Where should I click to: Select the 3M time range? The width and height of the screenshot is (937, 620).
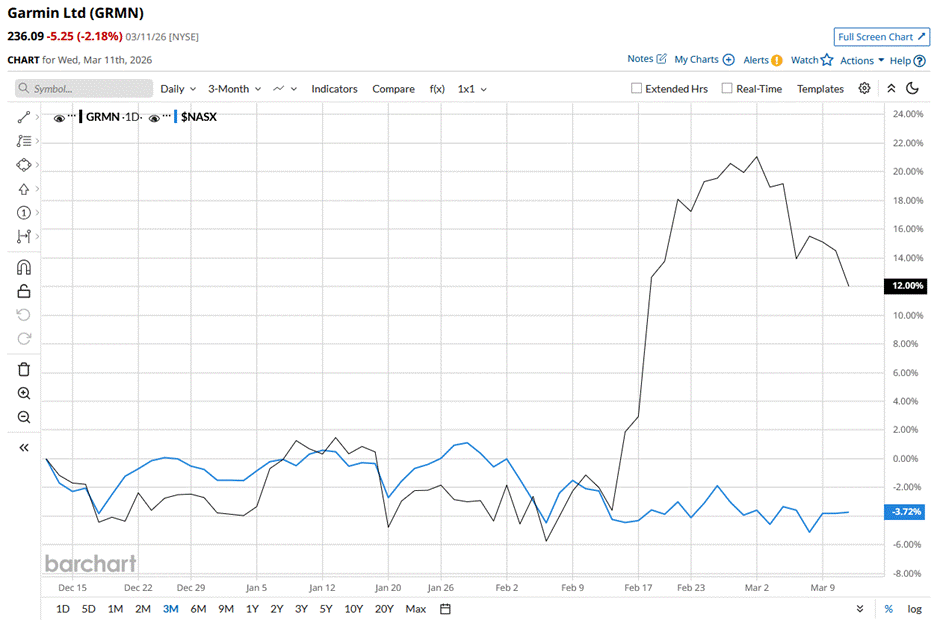click(x=170, y=609)
